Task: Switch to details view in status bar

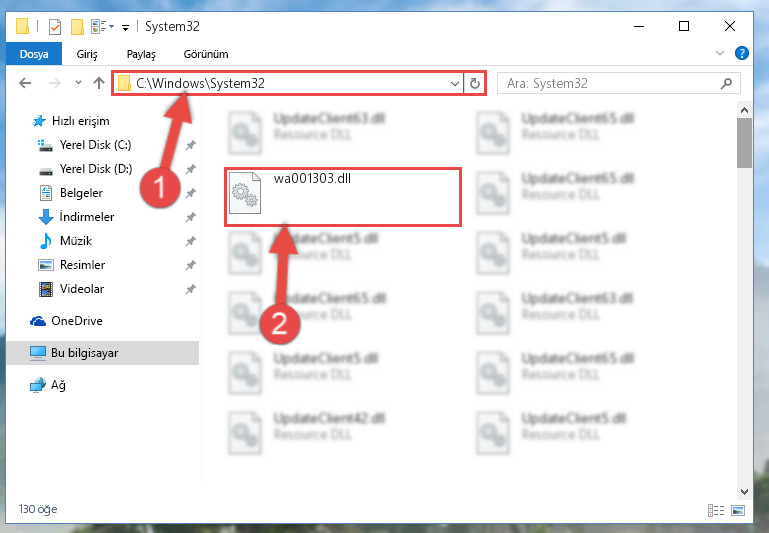Action: pyautogui.click(x=716, y=510)
